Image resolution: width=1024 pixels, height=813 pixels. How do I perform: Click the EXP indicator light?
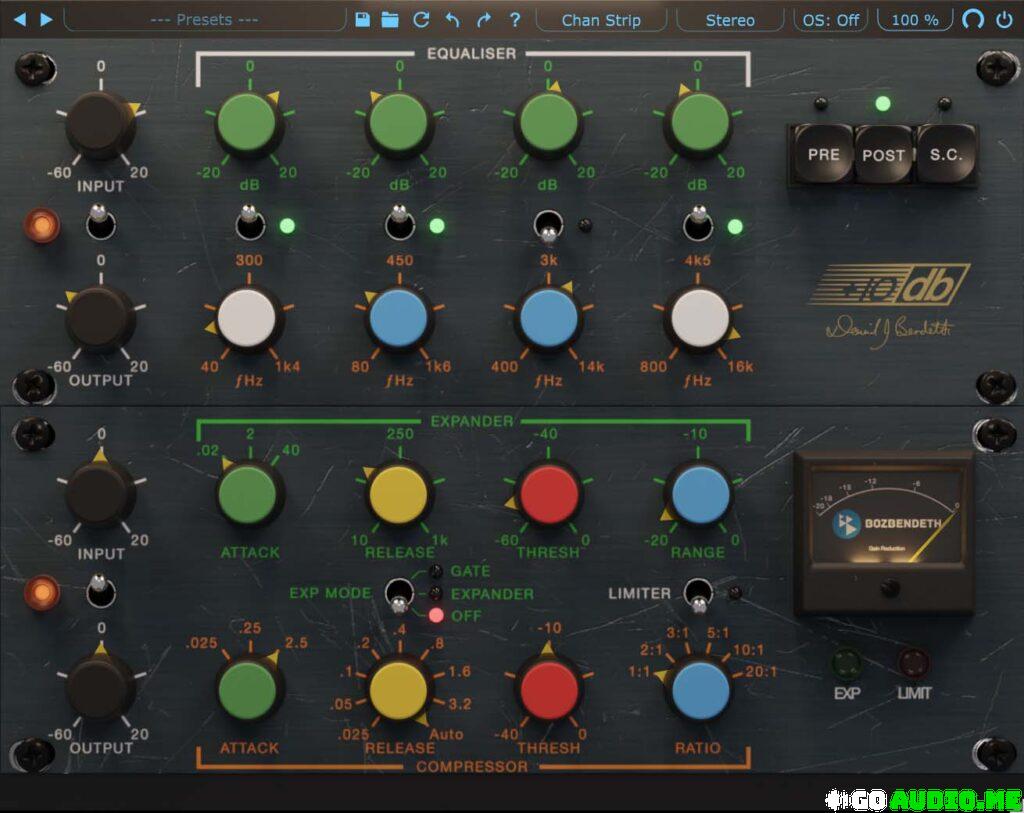pos(847,663)
